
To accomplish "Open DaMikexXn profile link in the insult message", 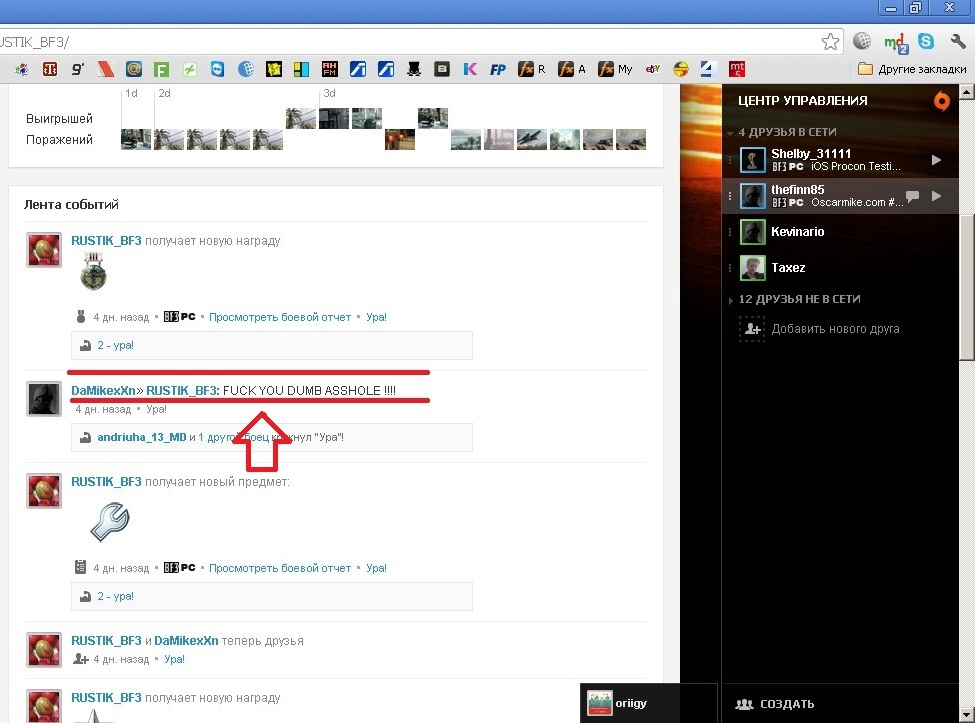I will (103, 390).
